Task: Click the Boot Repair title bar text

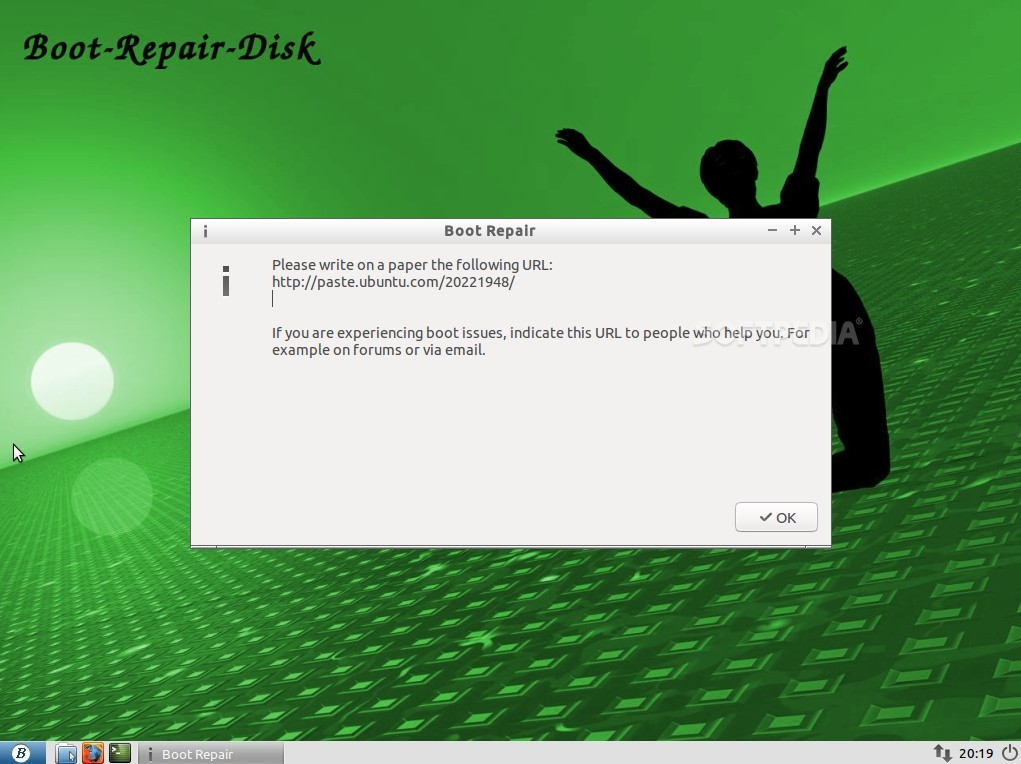Action: coord(490,231)
